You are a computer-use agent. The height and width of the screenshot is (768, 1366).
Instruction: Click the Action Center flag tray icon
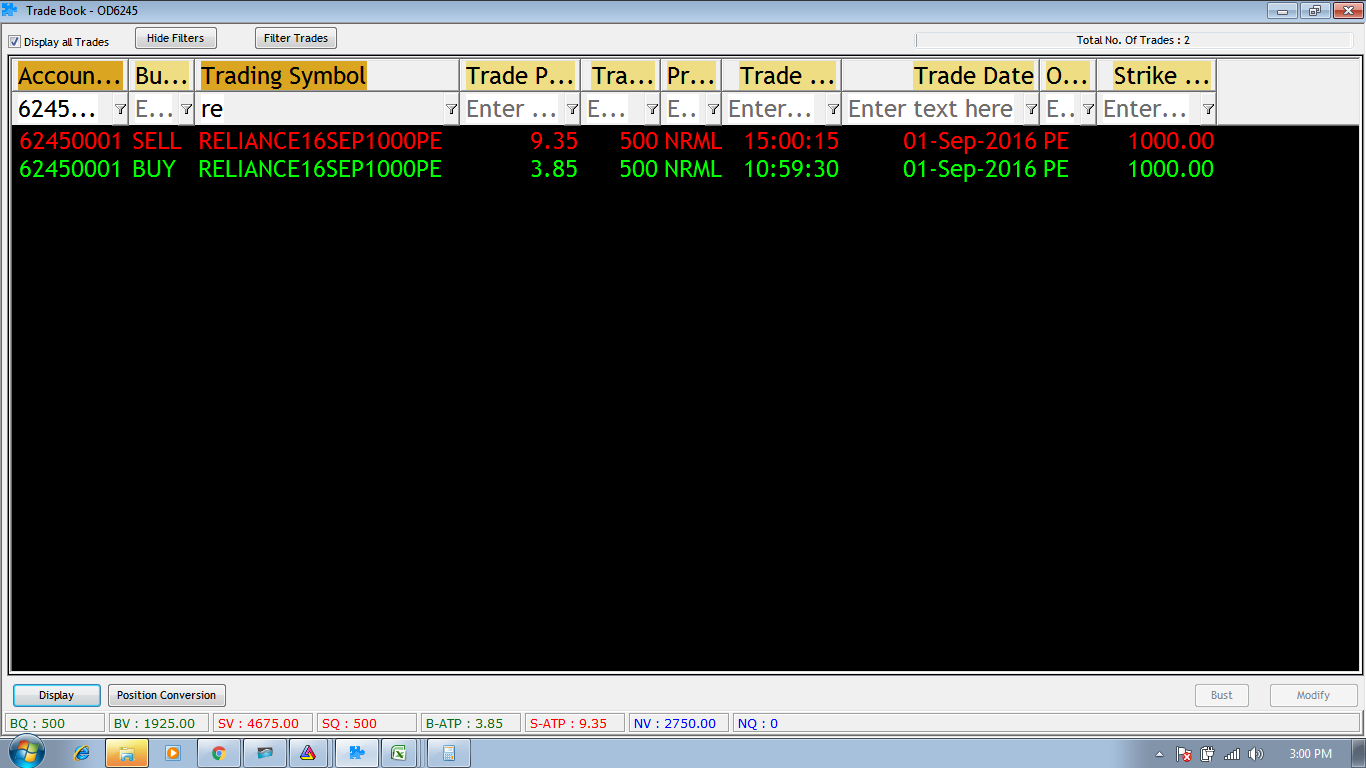pos(1184,754)
